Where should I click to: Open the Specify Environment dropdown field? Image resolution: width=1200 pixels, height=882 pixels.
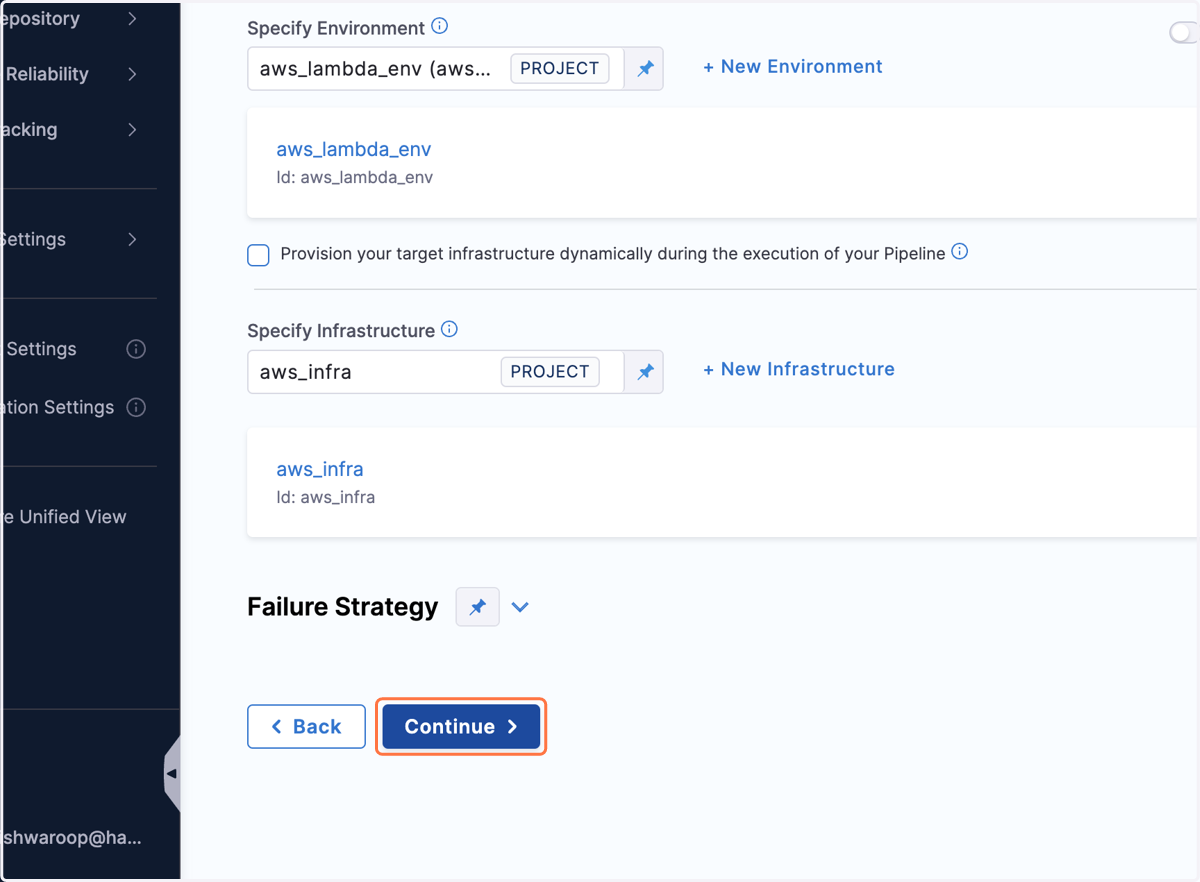435,68
